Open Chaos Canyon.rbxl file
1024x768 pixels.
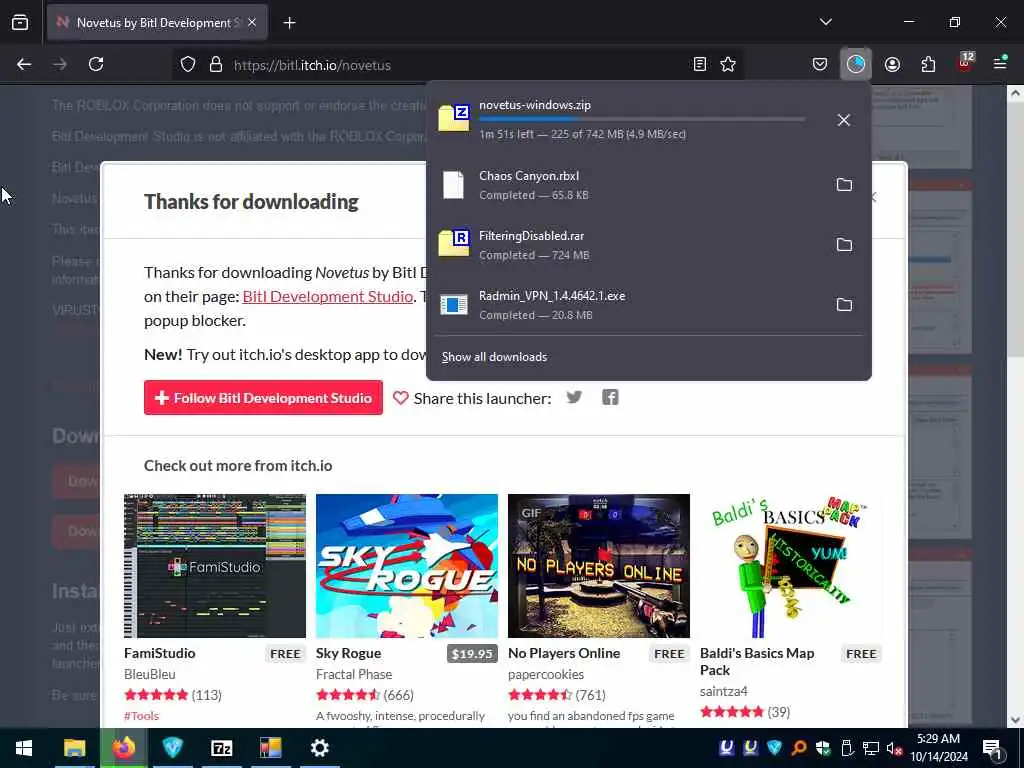click(627, 185)
